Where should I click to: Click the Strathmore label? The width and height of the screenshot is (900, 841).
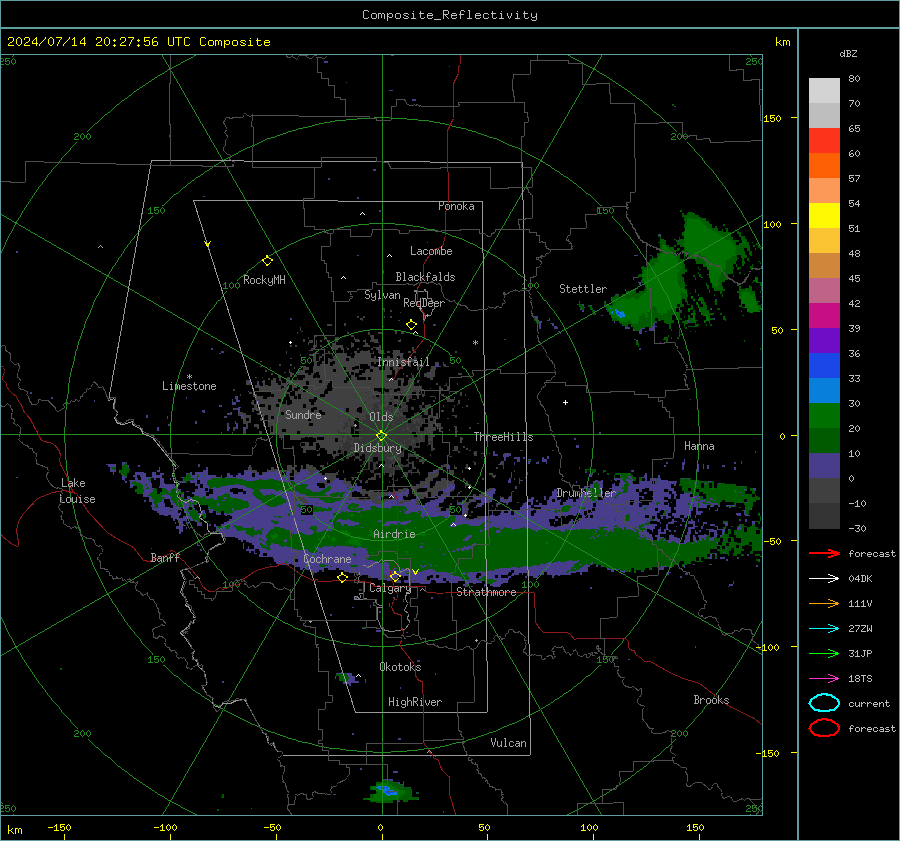487,592
